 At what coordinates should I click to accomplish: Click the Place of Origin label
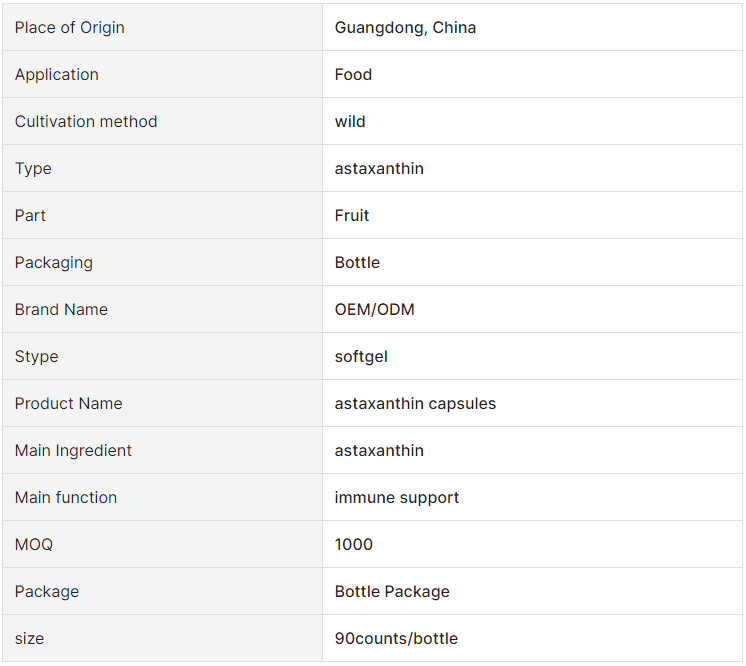[69, 28]
